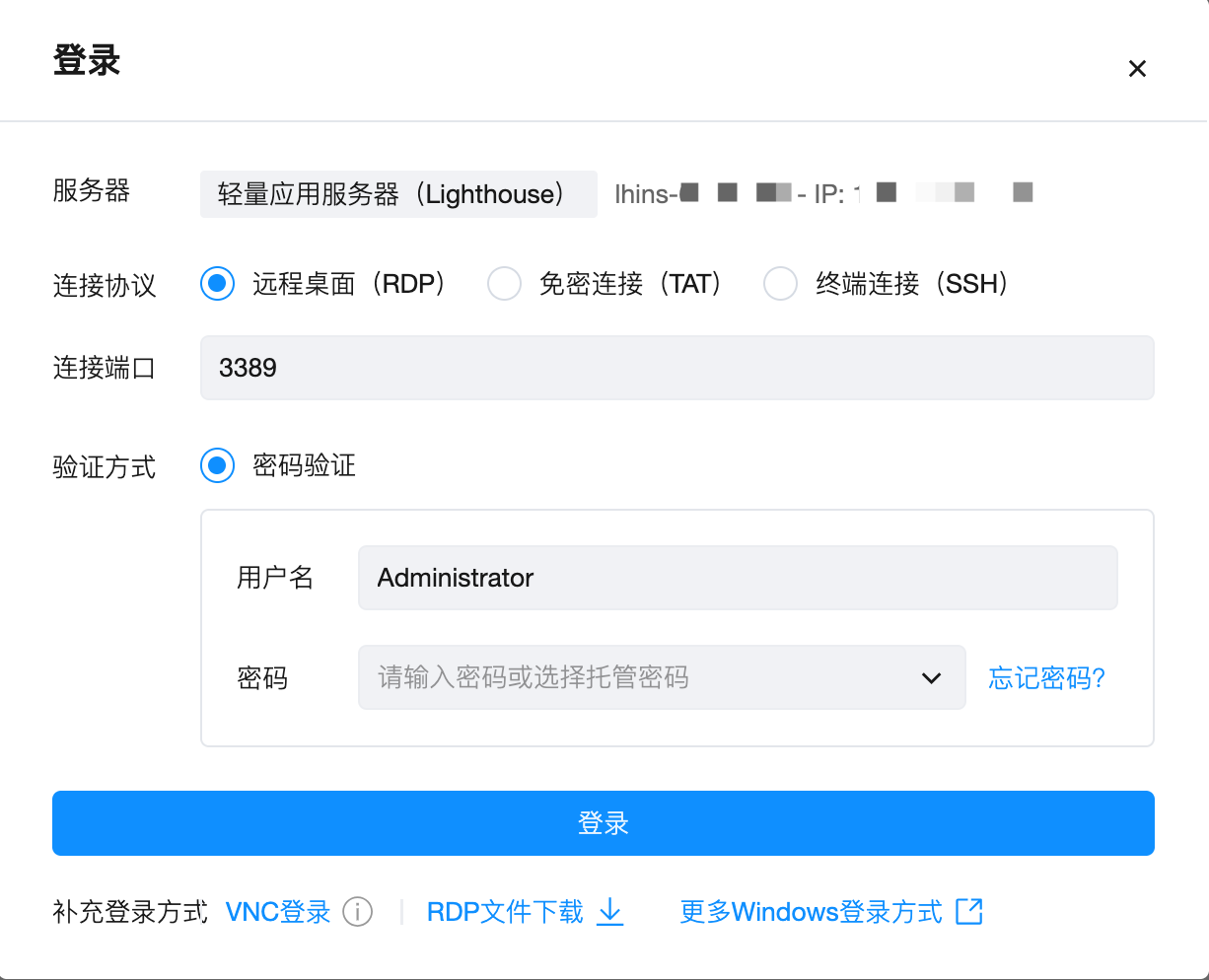Click the RDP文件下载 link

pos(505,912)
